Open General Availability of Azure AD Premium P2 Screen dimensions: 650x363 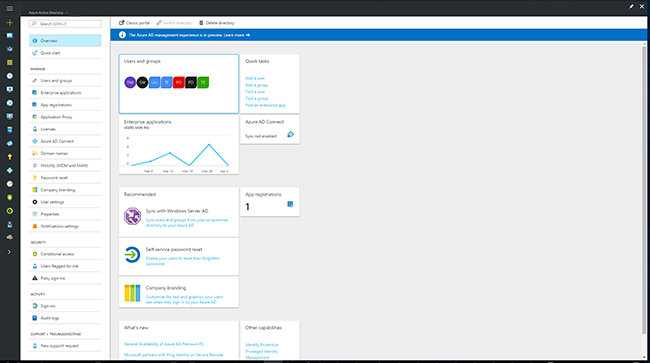pyautogui.click(x=164, y=344)
